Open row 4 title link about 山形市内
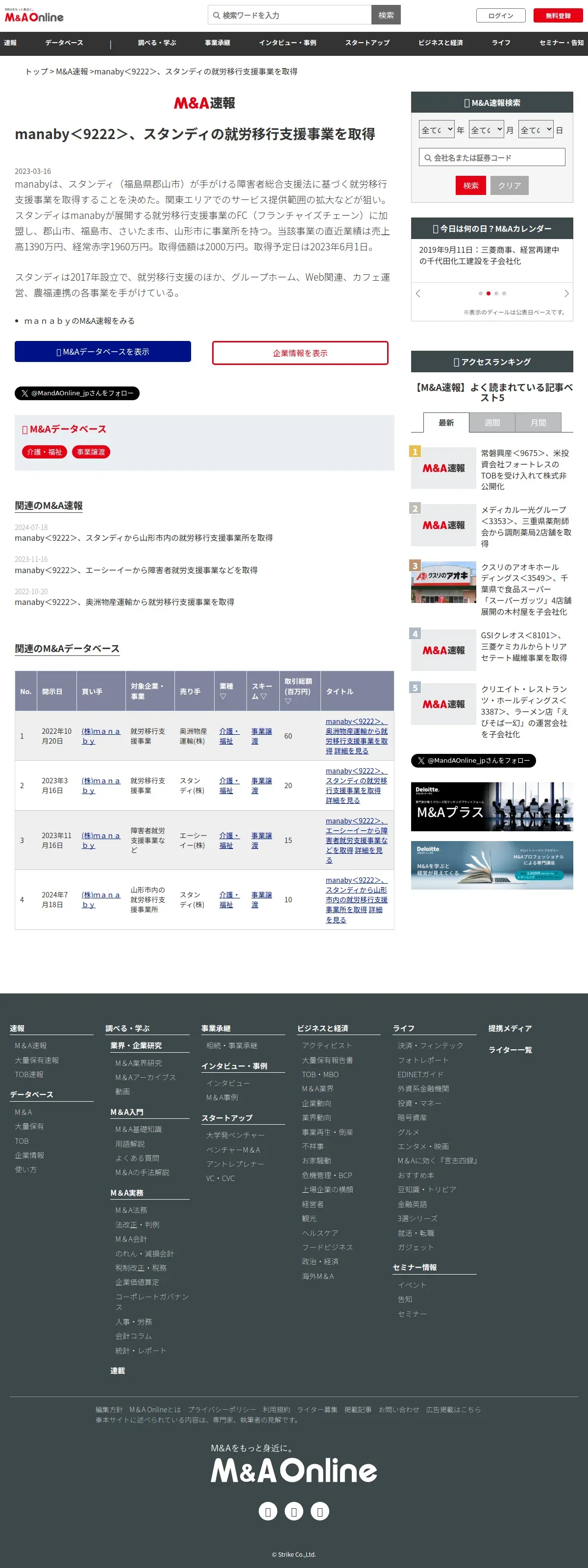 click(356, 900)
